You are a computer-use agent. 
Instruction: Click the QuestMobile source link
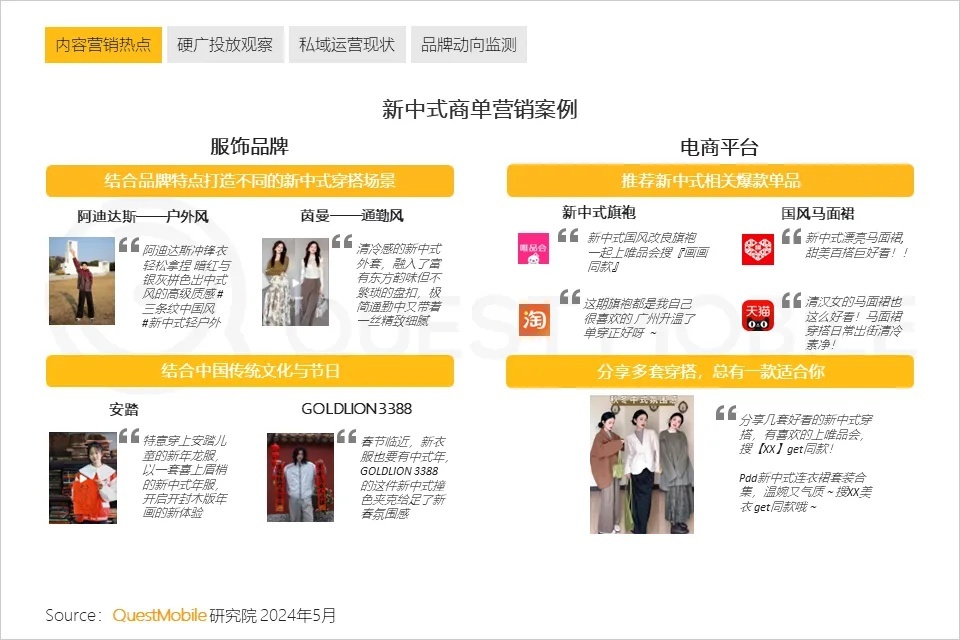(x=159, y=615)
